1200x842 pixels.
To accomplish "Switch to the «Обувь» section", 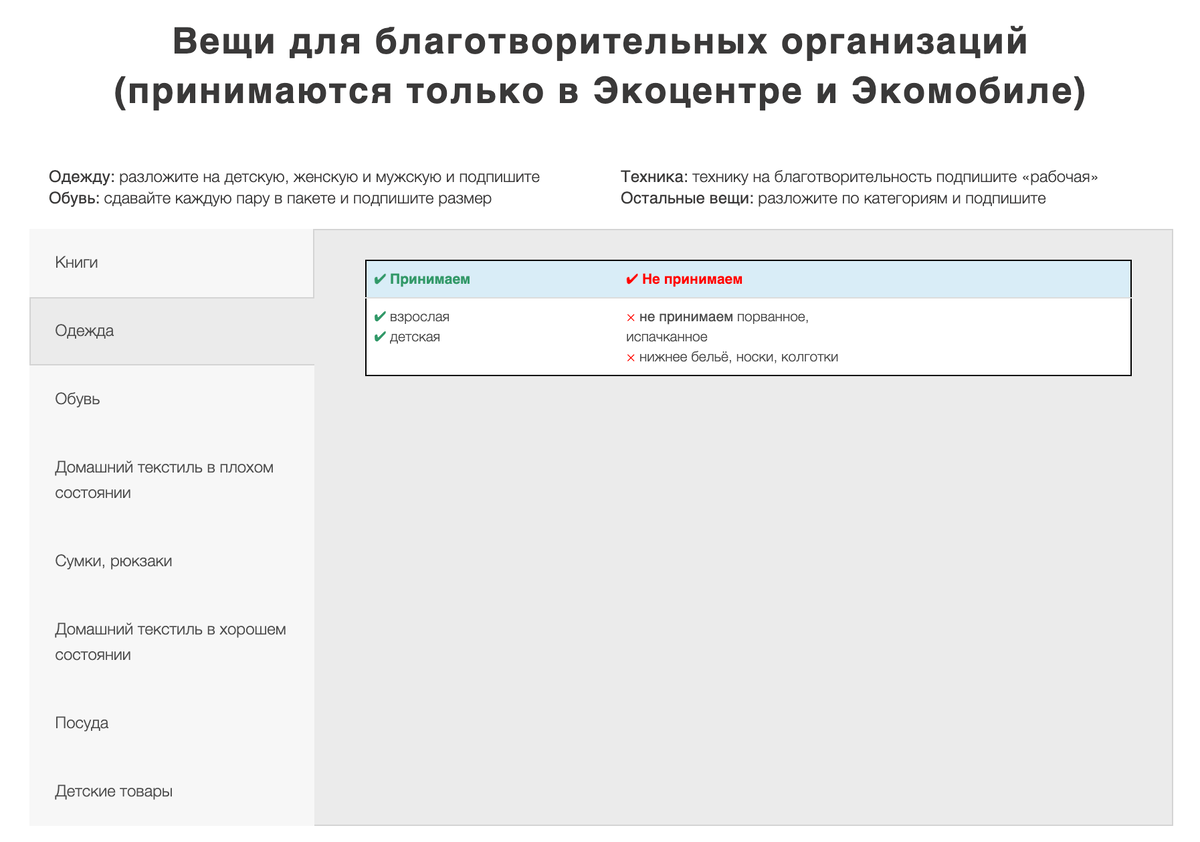I will (78, 398).
